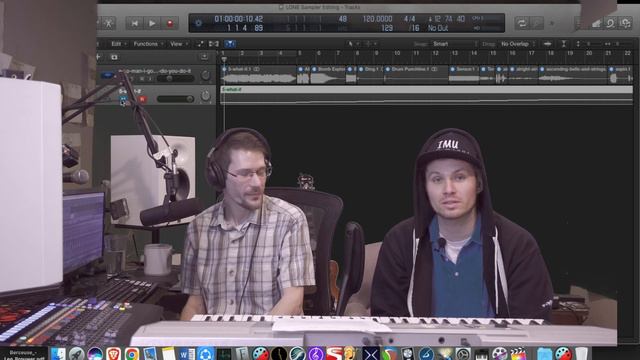The height and width of the screenshot is (360, 640).
Task: Open the Edit menu in Tracks area
Action: [119, 44]
